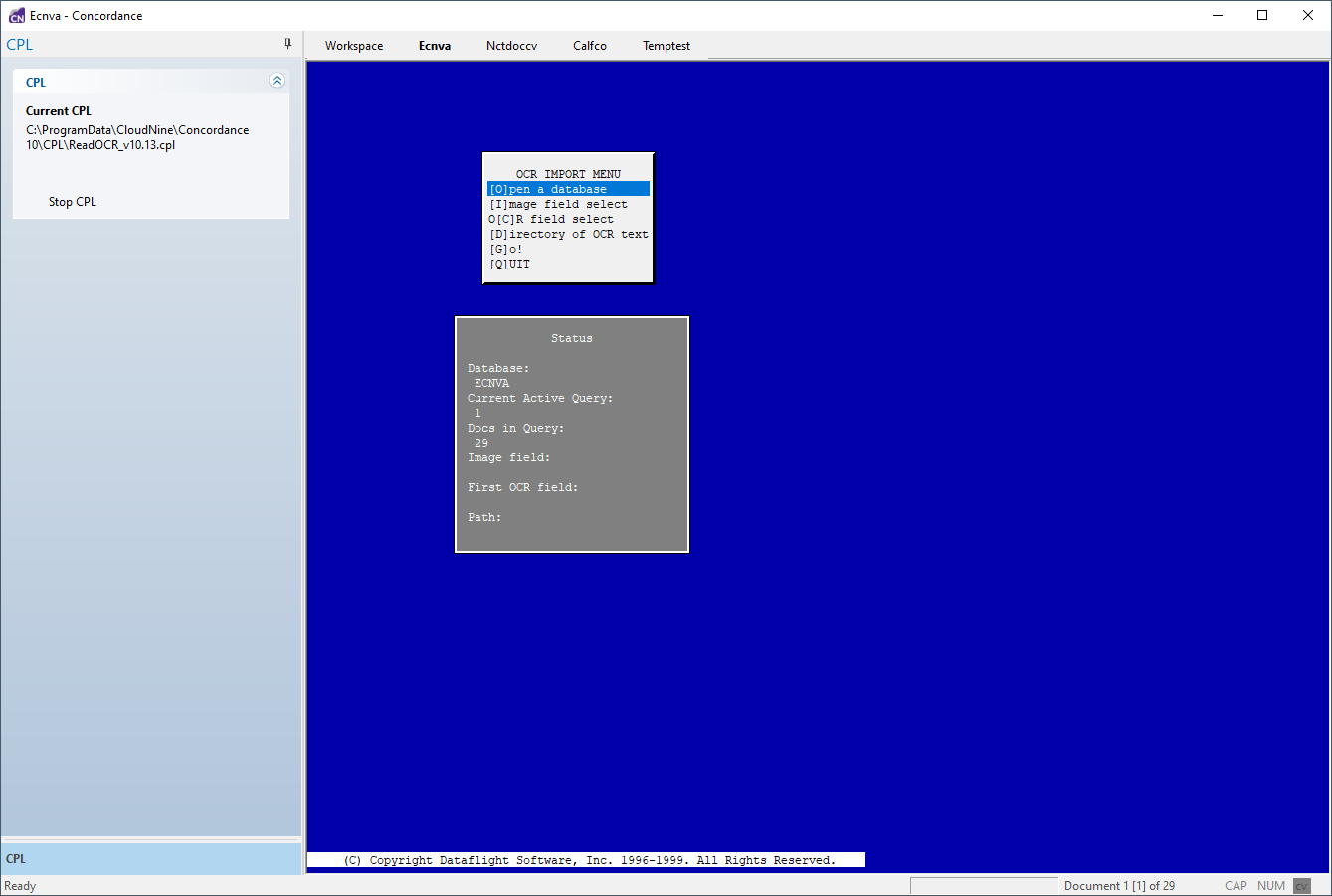Maximize the Concordance window
1332x896 pixels.
(x=1262, y=15)
